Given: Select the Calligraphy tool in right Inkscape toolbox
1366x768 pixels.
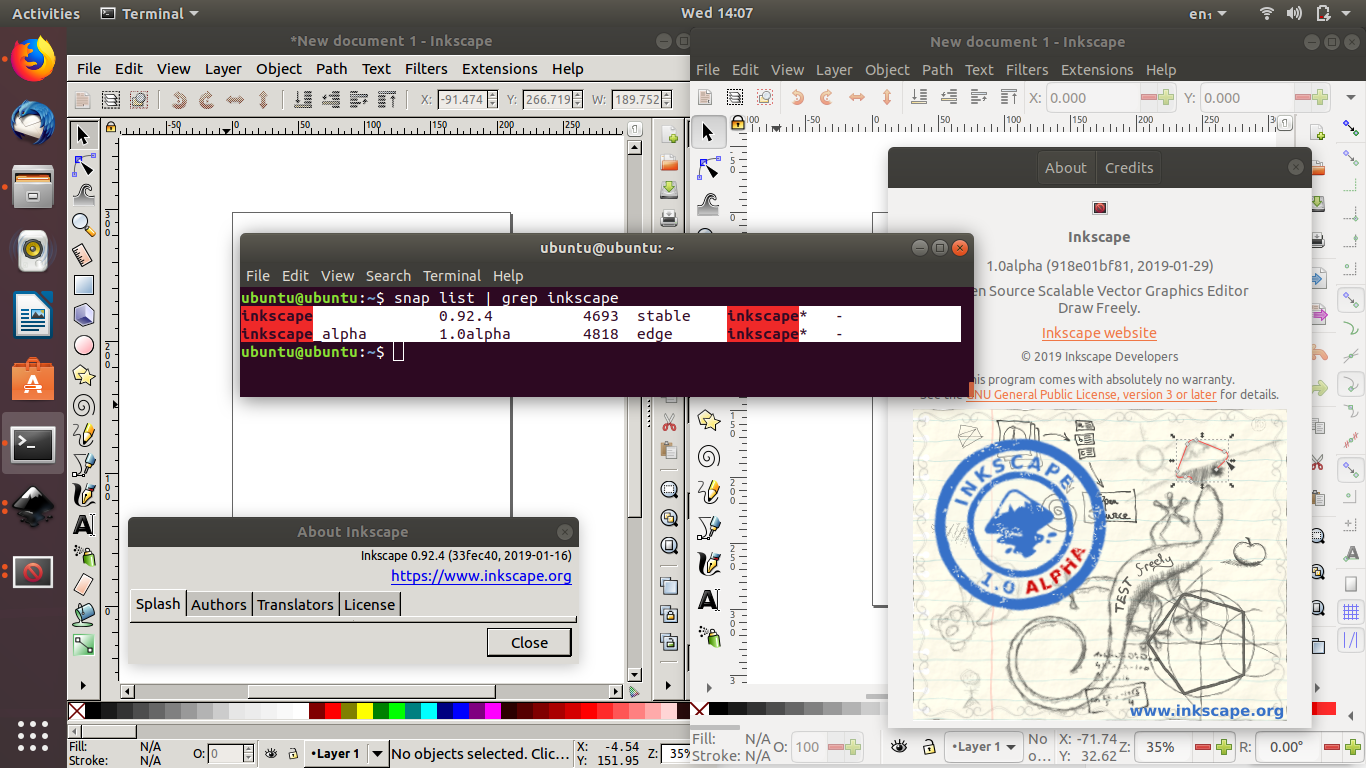Looking at the screenshot, I should click(708, 563).
